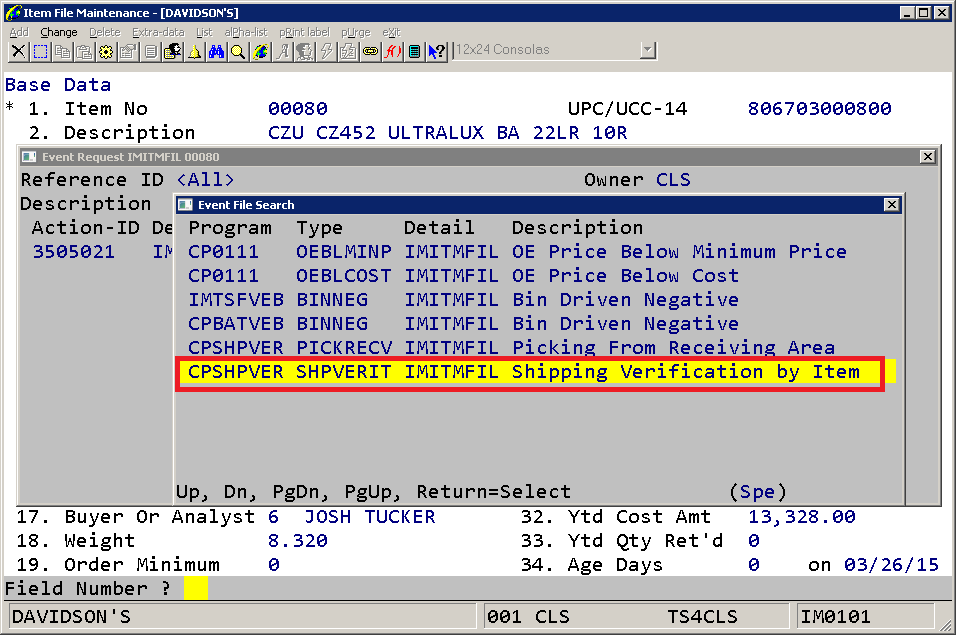Open the List menu
This screenshot has width=956, height=635.
tap(204, 32)
